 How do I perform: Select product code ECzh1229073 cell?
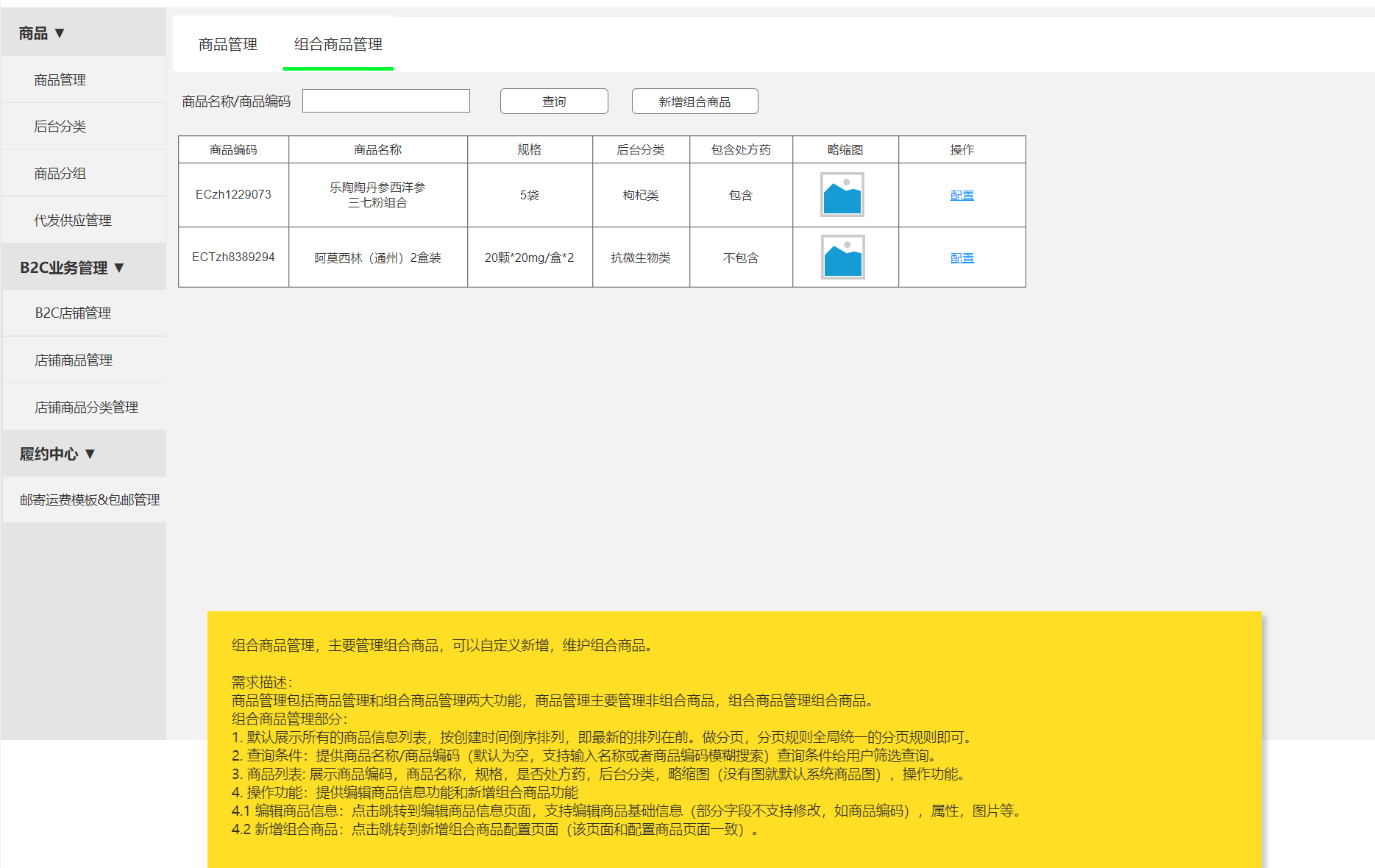[233, 195]
